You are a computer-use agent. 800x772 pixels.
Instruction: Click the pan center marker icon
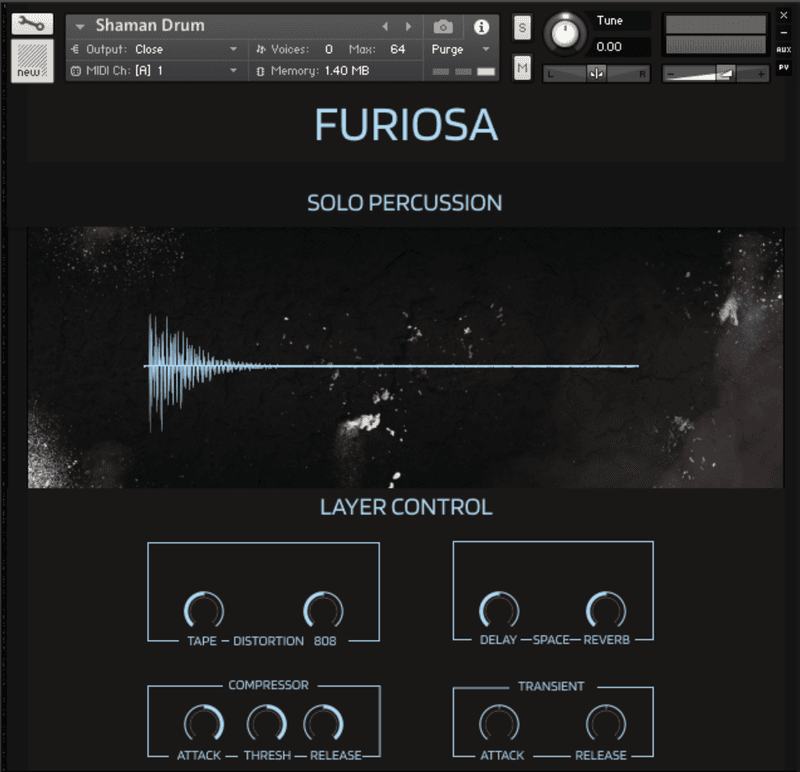click(x=596, y=74)
